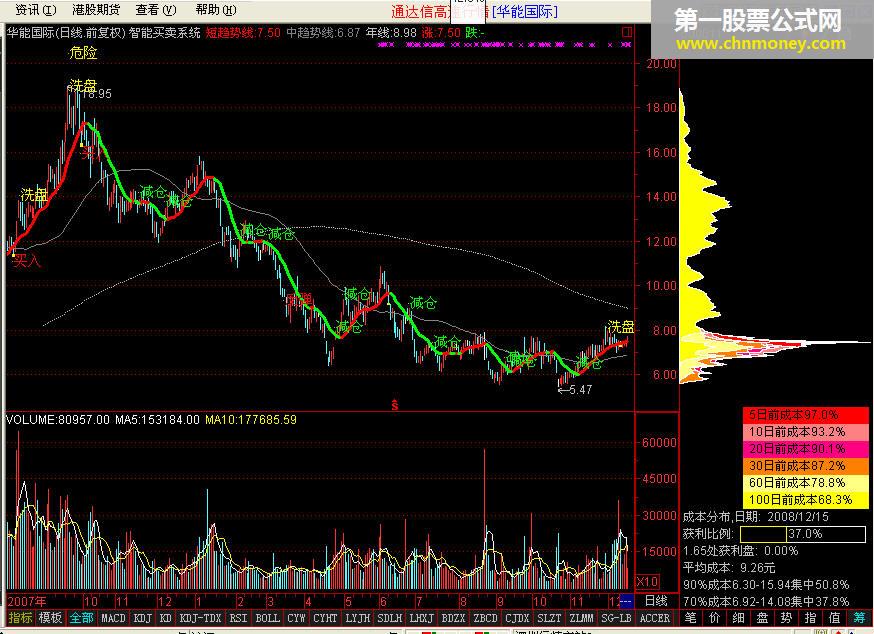Viewport: 874px width, 634px height.
Task: Click the 平均成本: 9.26元 text
Action: pyautogui.click(x=729, y=568)
